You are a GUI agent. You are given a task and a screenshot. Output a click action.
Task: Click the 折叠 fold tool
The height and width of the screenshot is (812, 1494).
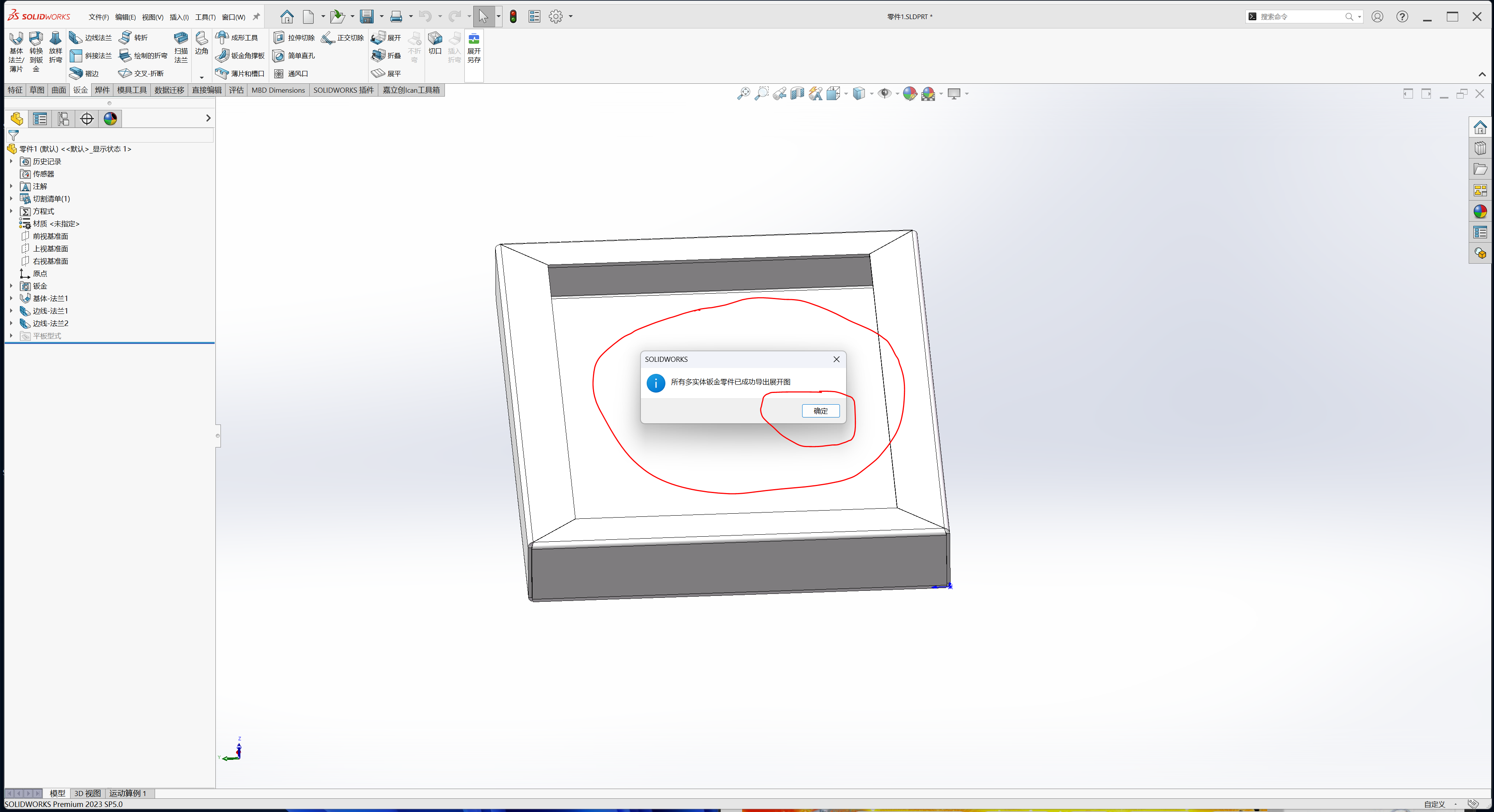point(386,56)
